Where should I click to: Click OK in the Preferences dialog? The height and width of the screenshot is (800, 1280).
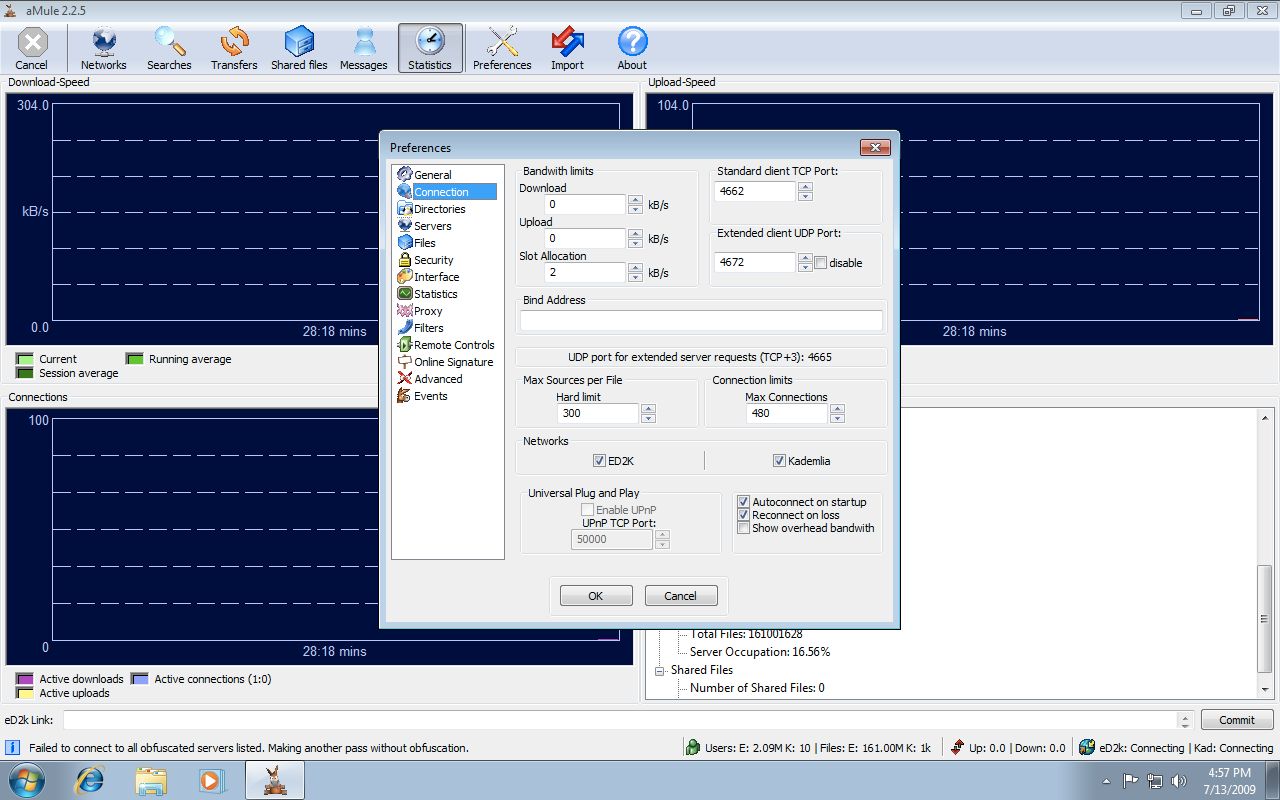(596, 596)
